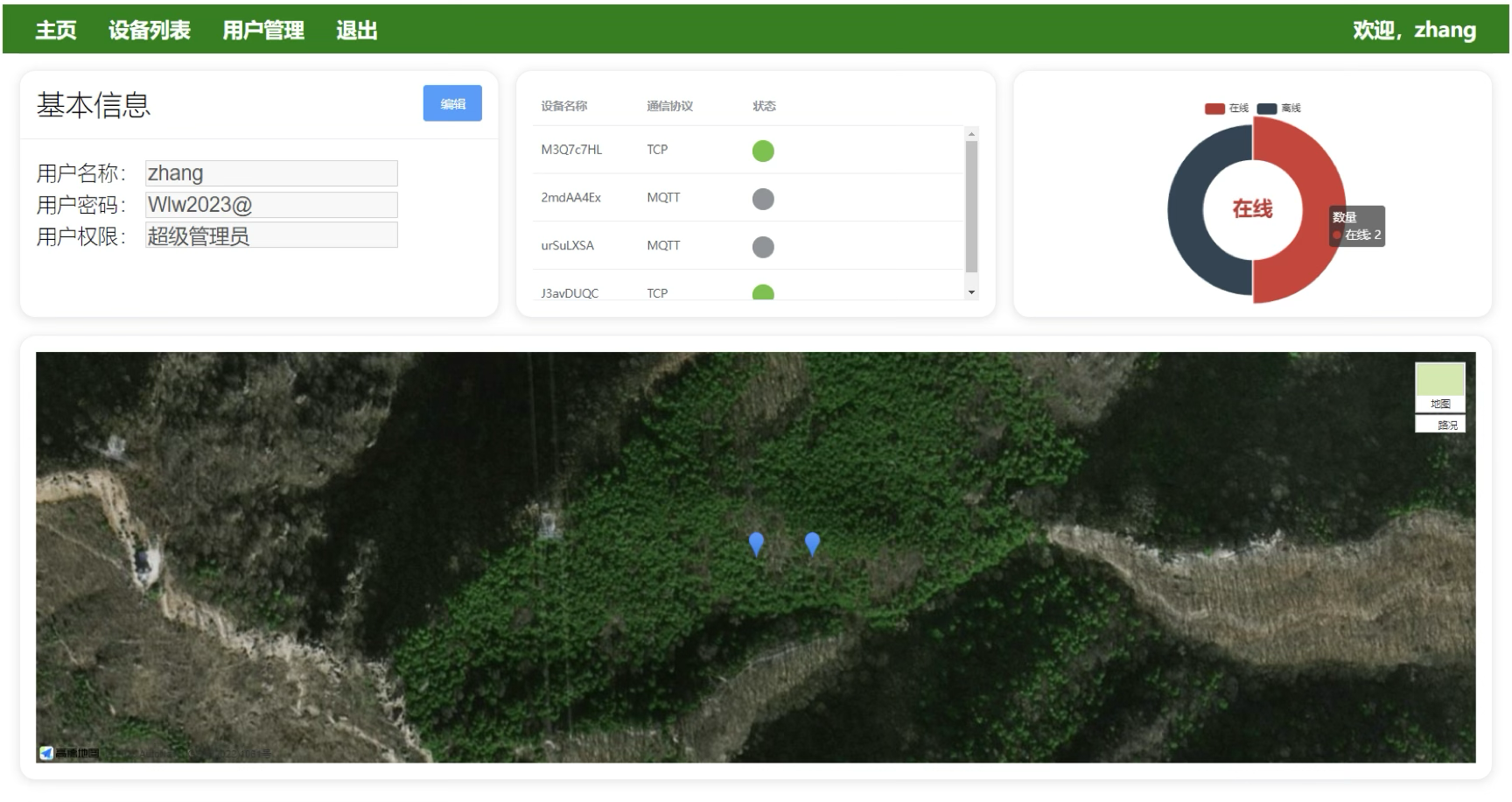The height and width of the screenshot is (802, 1512).
Task: Toggle the 在线 legend series
Action: (x=1227, y=109)
